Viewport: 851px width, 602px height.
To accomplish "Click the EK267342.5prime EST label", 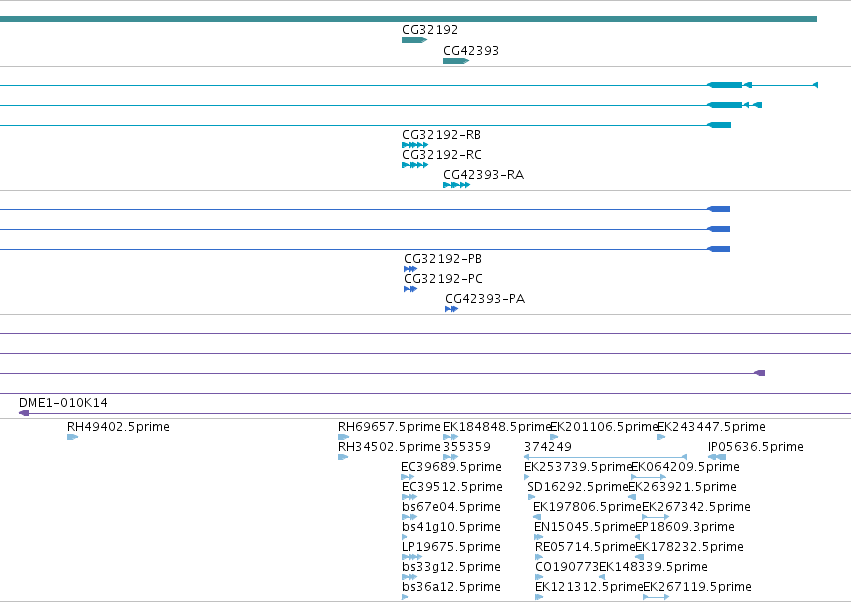I will click(696, 507).
